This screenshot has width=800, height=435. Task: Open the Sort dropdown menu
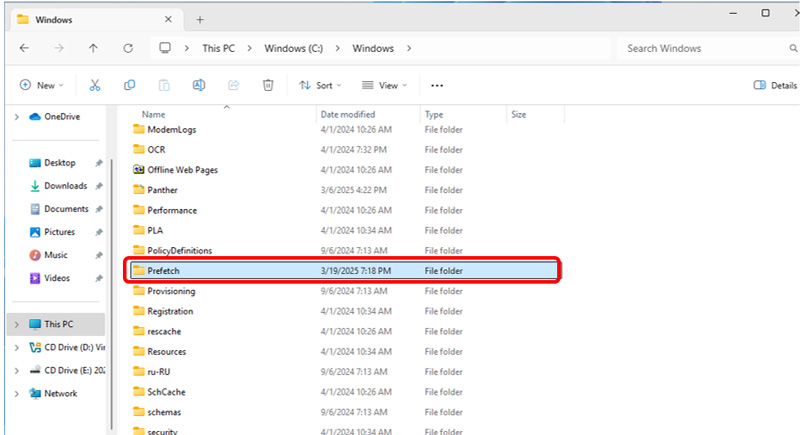coord(320,86)
